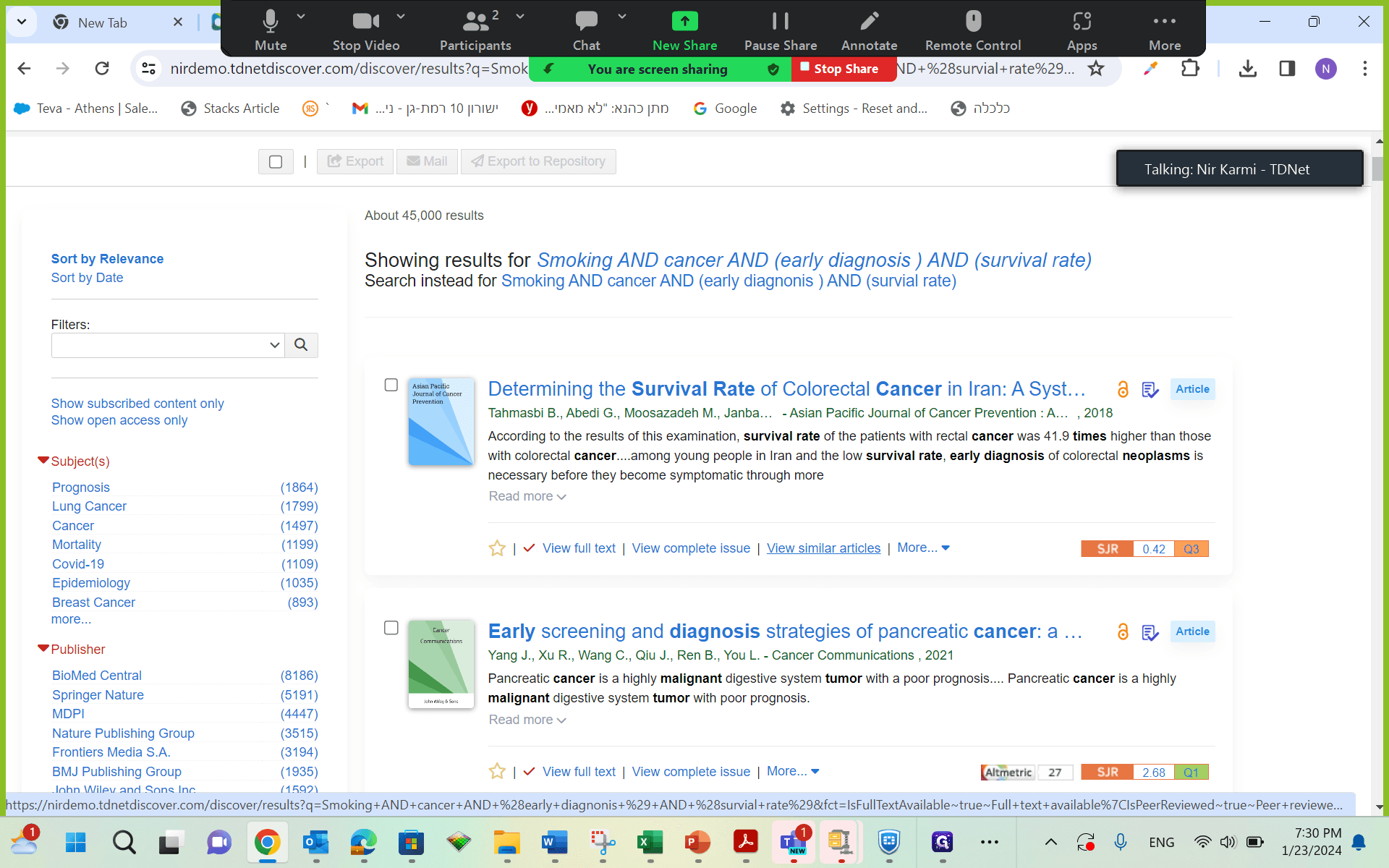
Task: Open Zoom Participants panel
Action: [x=475, y=30]
